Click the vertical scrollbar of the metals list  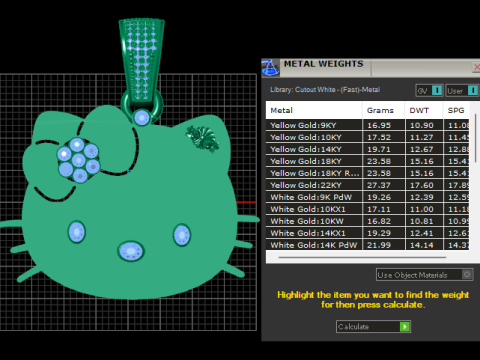475,138
